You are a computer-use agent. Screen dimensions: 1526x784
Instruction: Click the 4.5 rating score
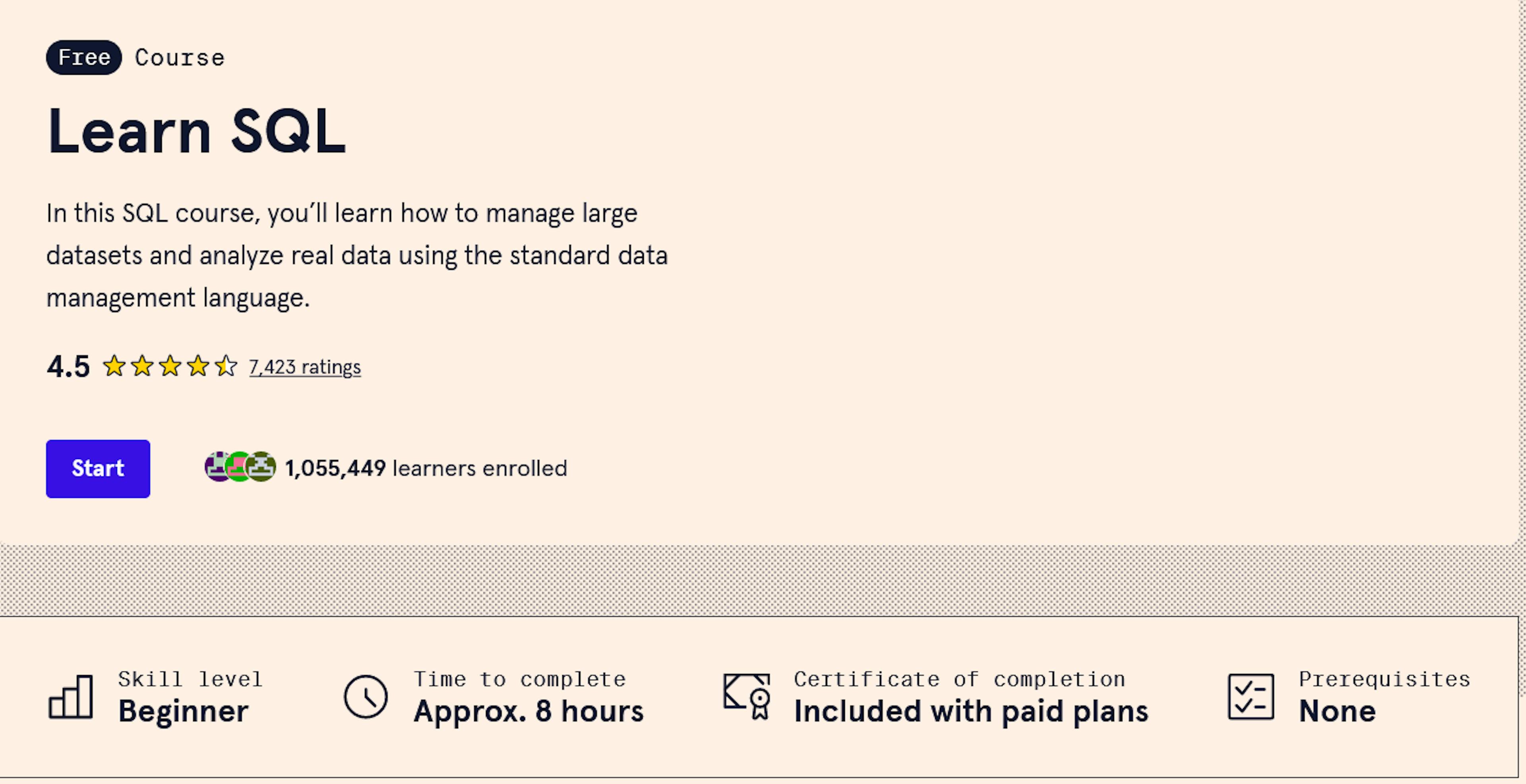click(x=68, y=366)
